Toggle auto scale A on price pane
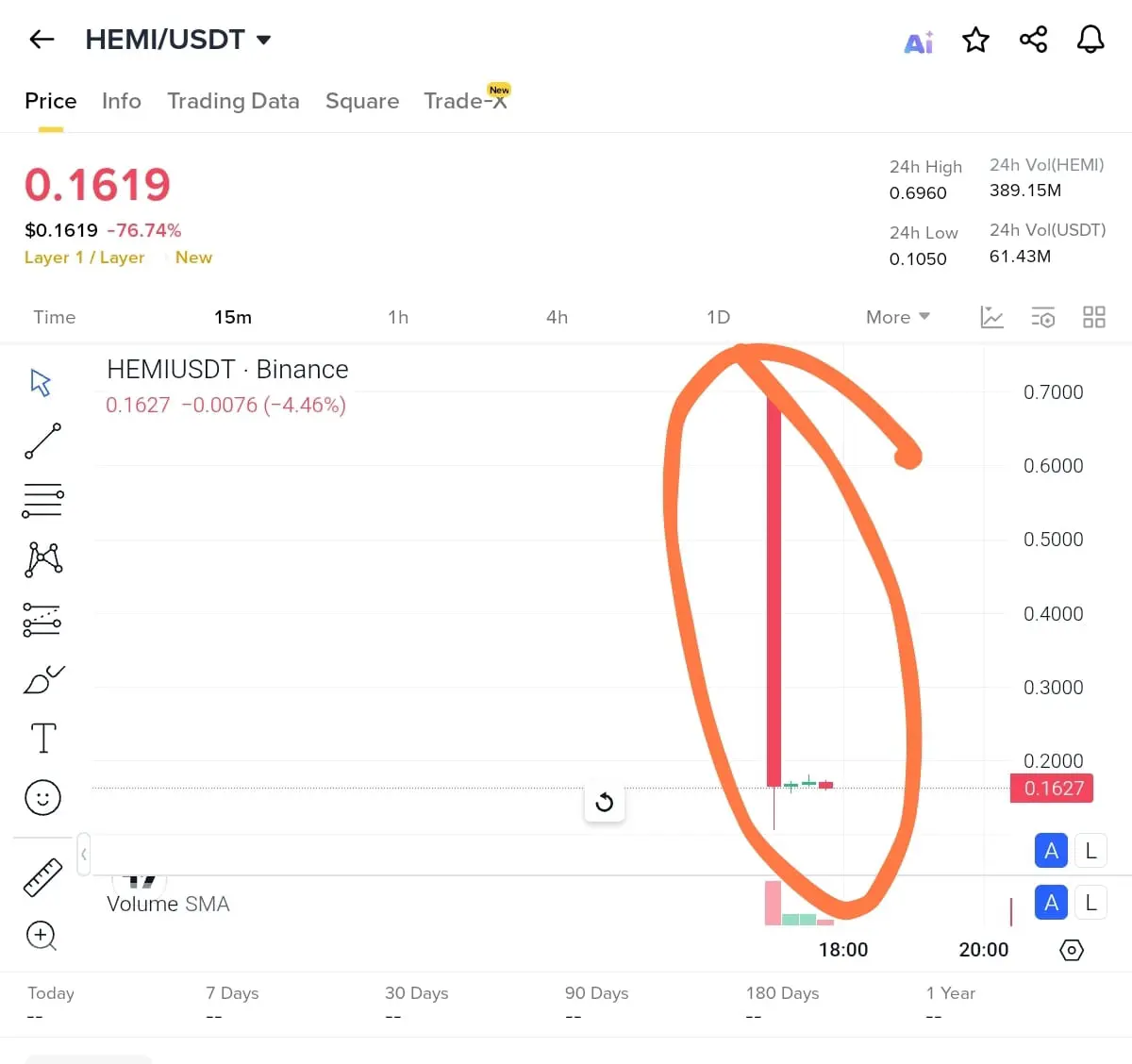This screenshot has width=1132, height=1064. tap(1051, 851)
